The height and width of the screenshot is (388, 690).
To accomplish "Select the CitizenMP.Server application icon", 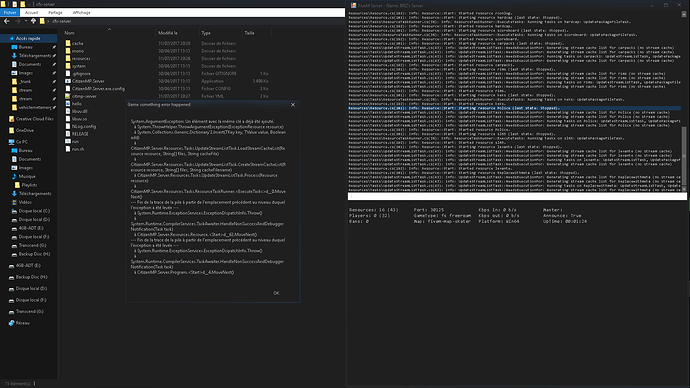I will tap(68, 81).
